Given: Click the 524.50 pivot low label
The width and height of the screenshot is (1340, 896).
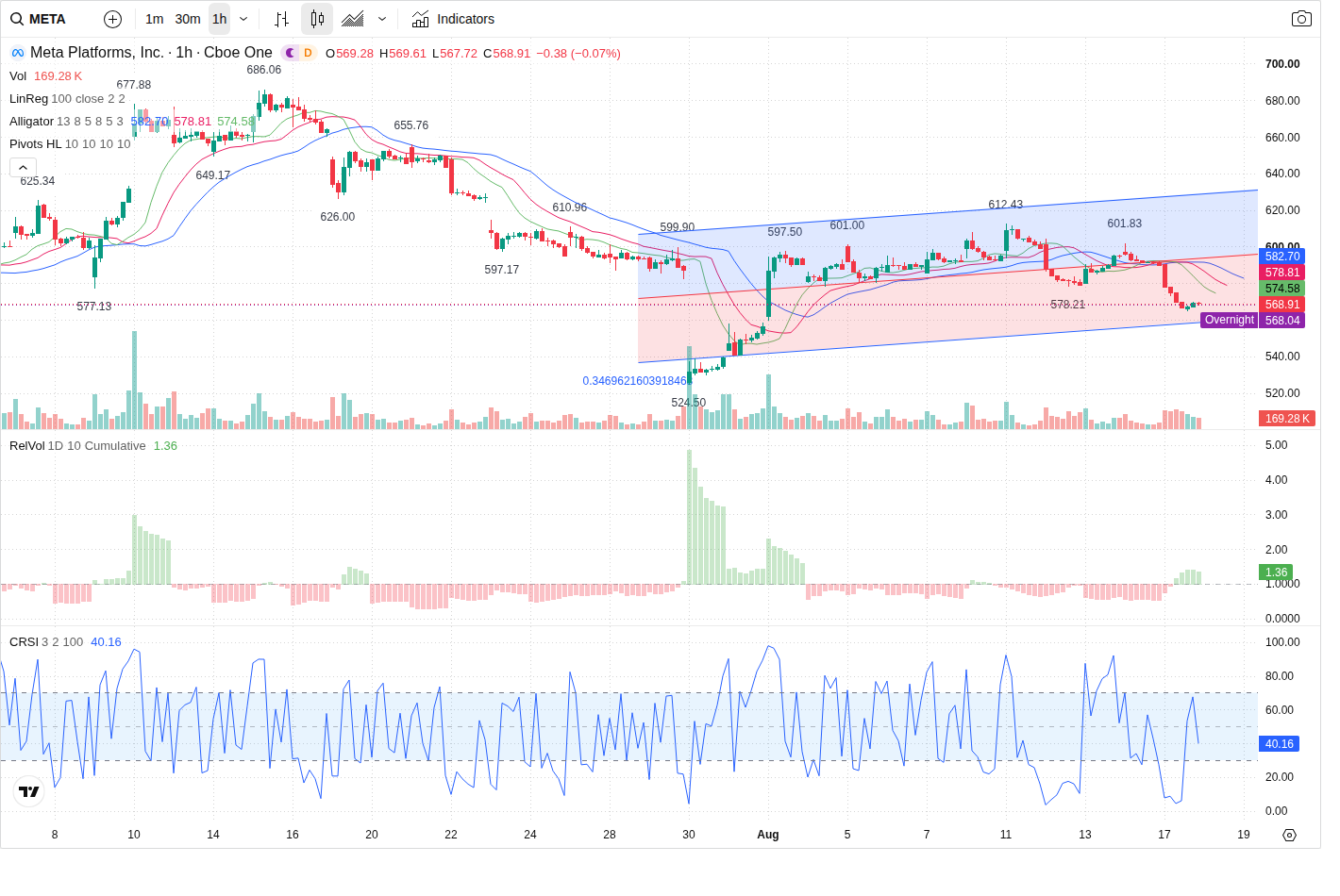Looking at the screenshot, I should coord(689,403).
